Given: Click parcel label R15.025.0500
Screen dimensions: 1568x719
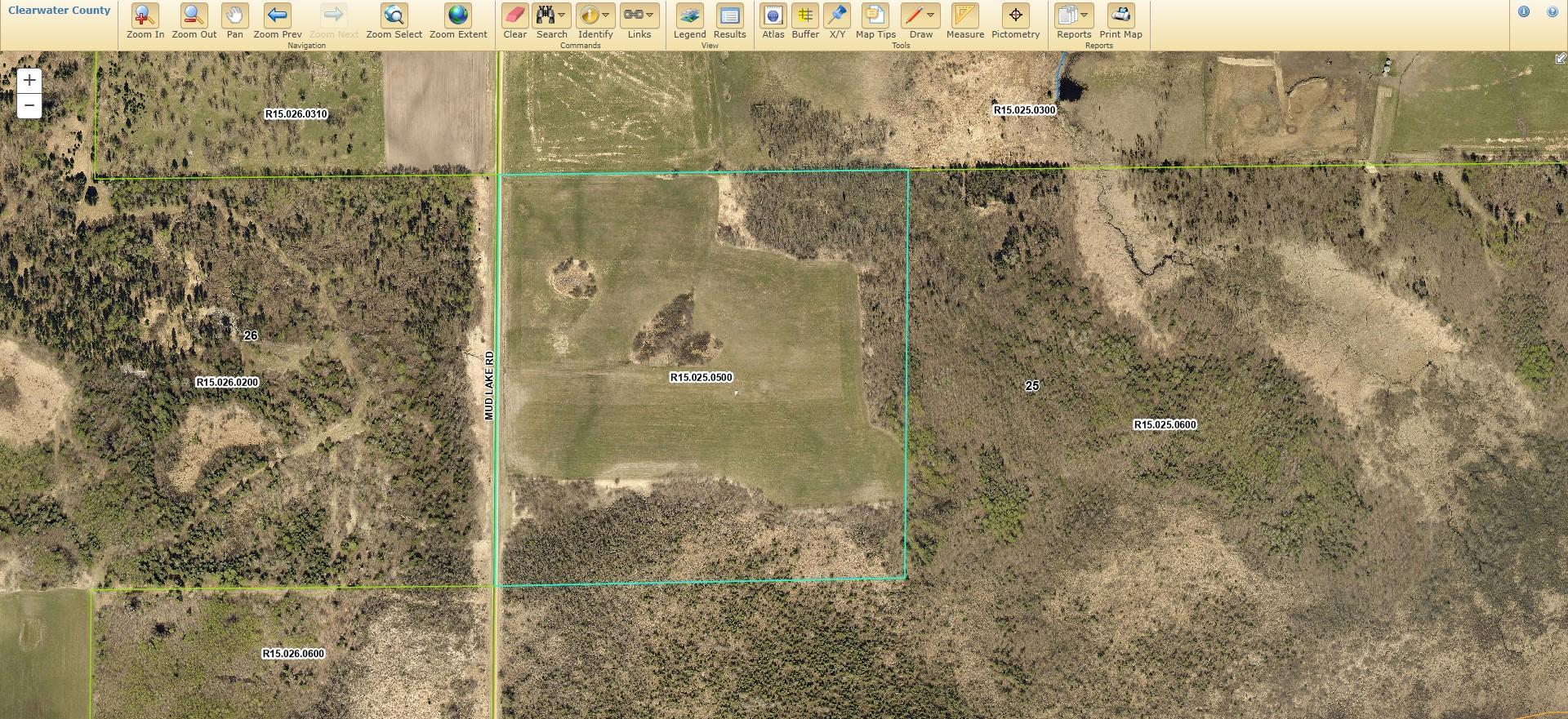Looking at the screenshot, I should coord(702,377).
